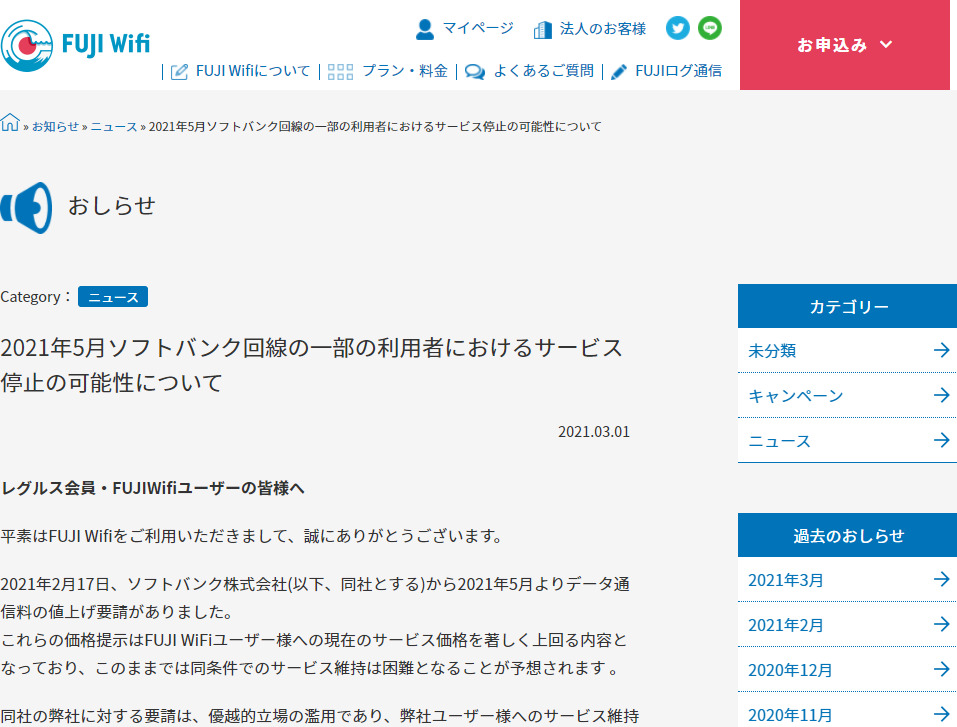Open 未分類 category link
This screenshot has width=957, height=727.
[x=772, y=351]
